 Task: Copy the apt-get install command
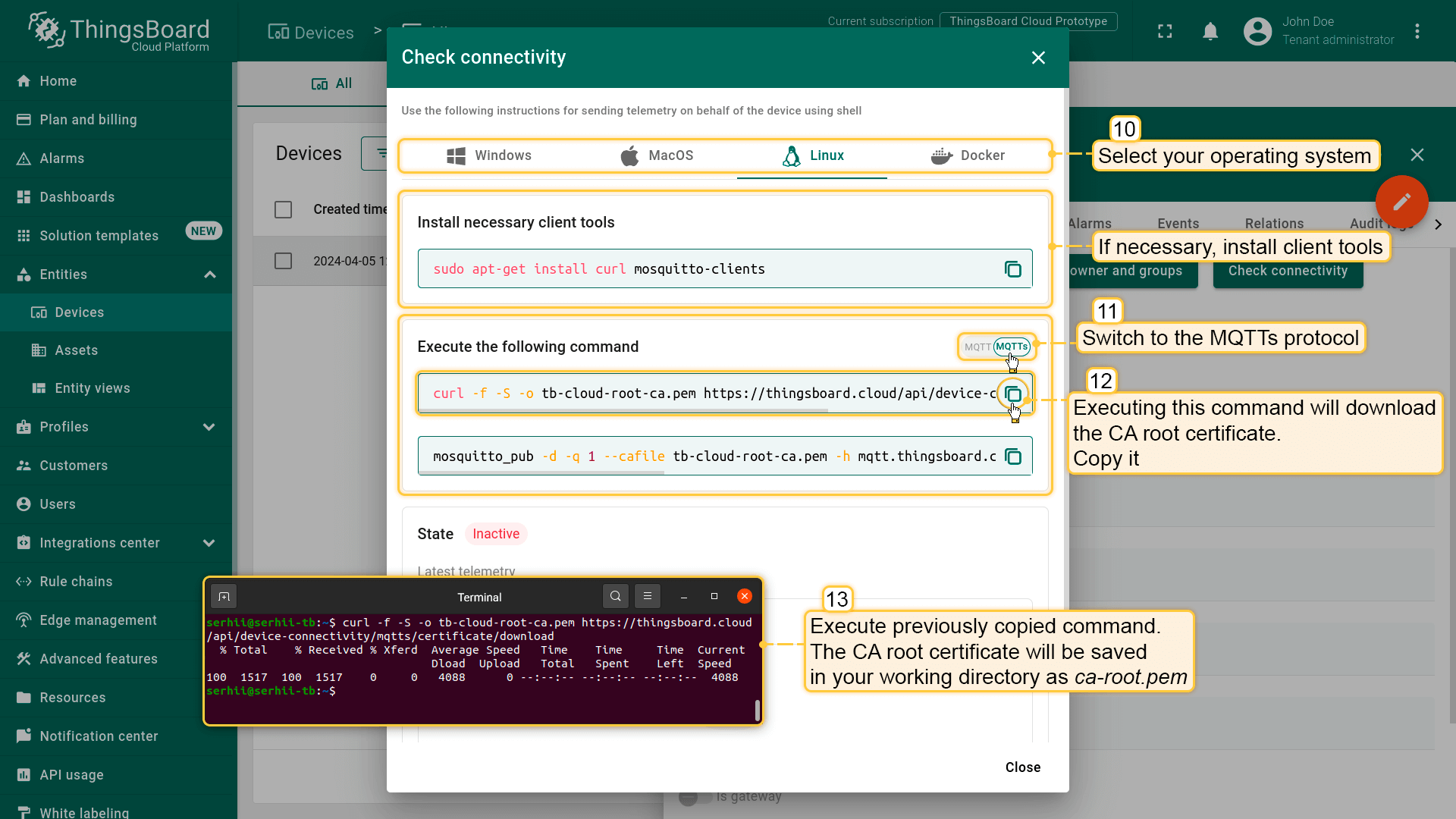pyautogui.click(x=1012, y=269)
